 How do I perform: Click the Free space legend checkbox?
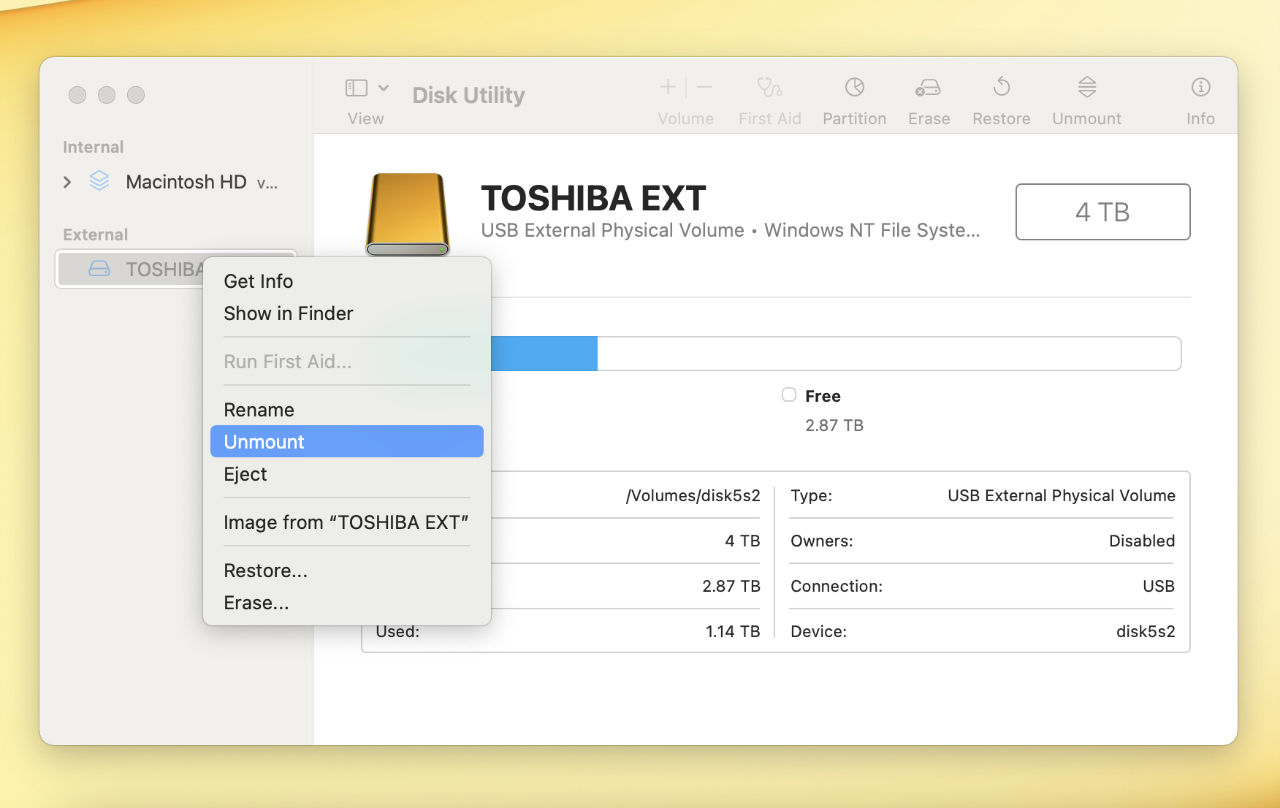pyautogui.click(x=789, y=395)
